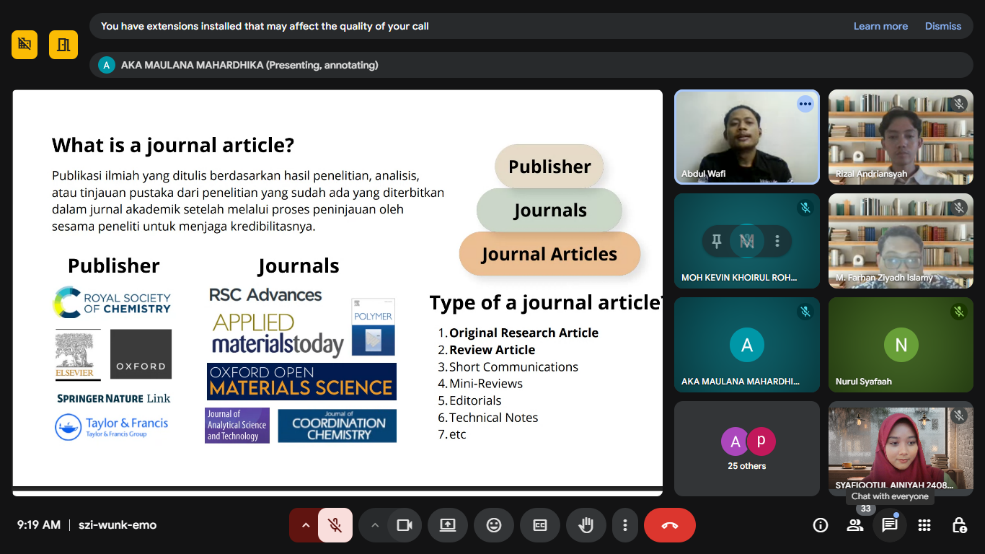Open options on Abdul Wafi's video tile
985x554 pixels.
click(805, 104)
